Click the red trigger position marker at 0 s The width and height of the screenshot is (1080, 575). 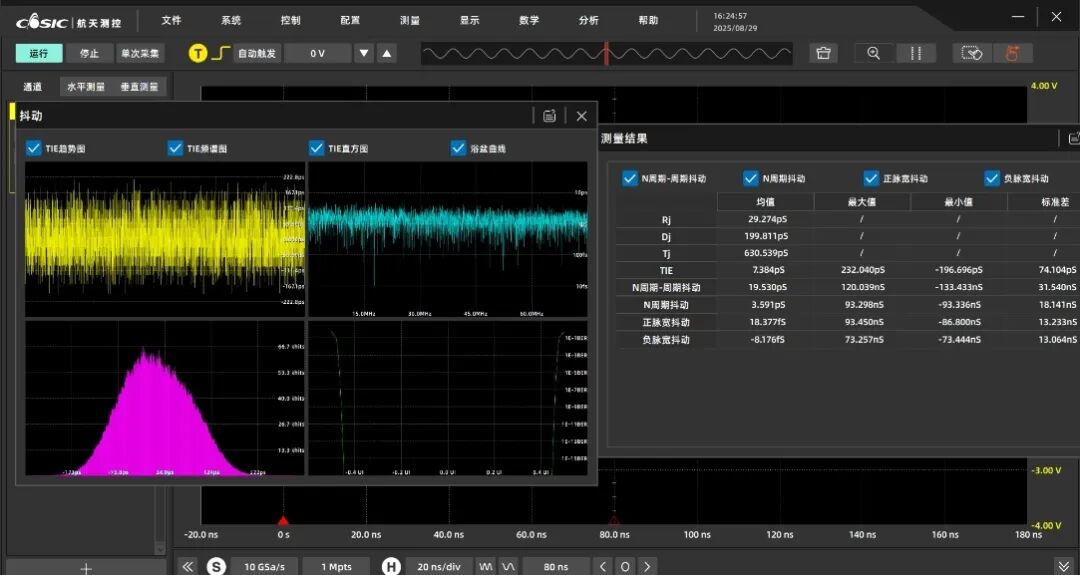(283, 521)
